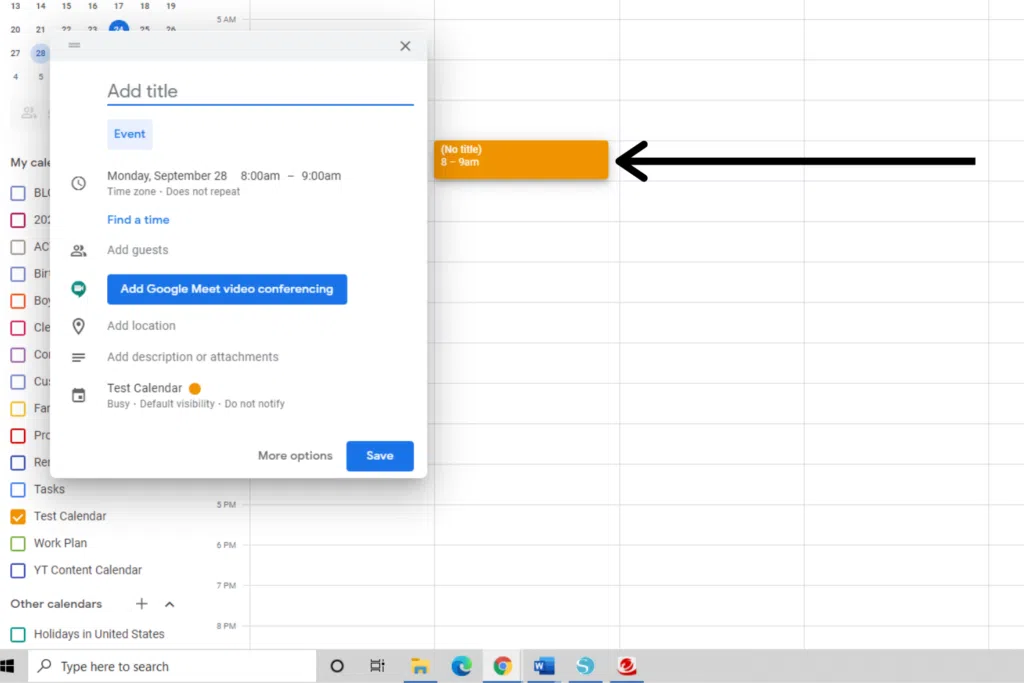
Task: Open Time zone and repeat settings
Action: 173,191
